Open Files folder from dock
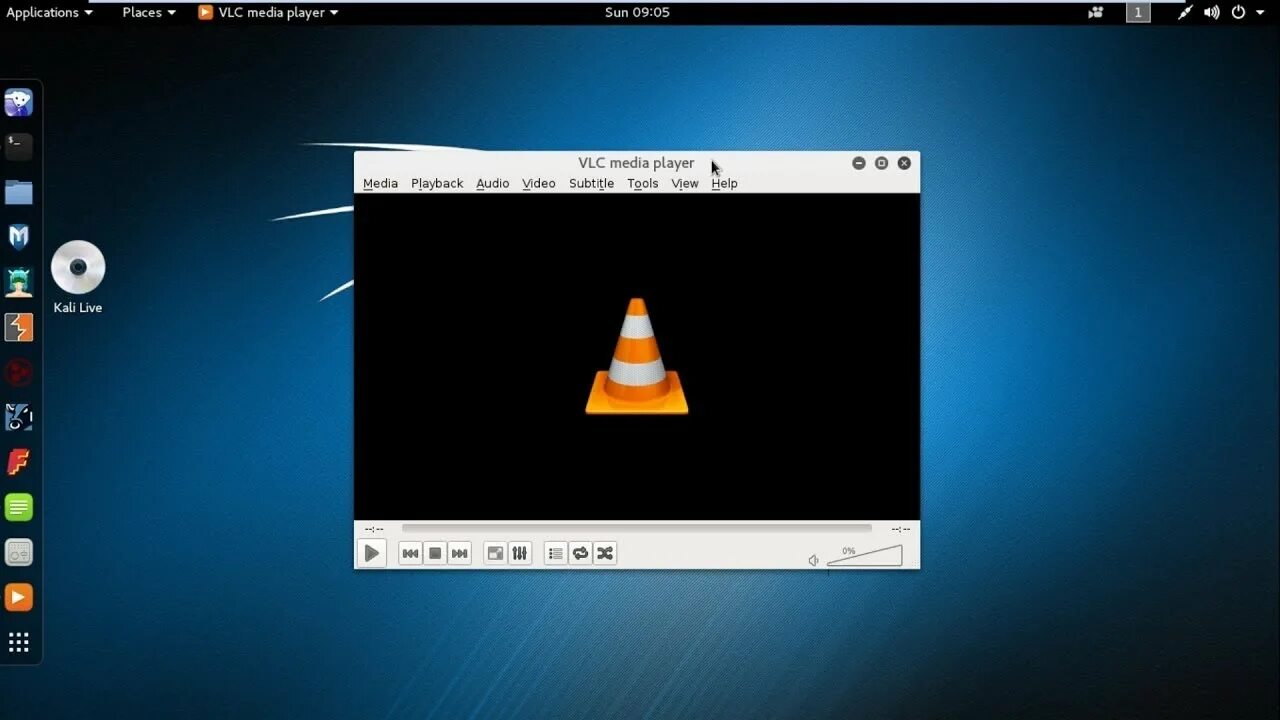Screen dimensions: 1280x720 coord(19,192)
